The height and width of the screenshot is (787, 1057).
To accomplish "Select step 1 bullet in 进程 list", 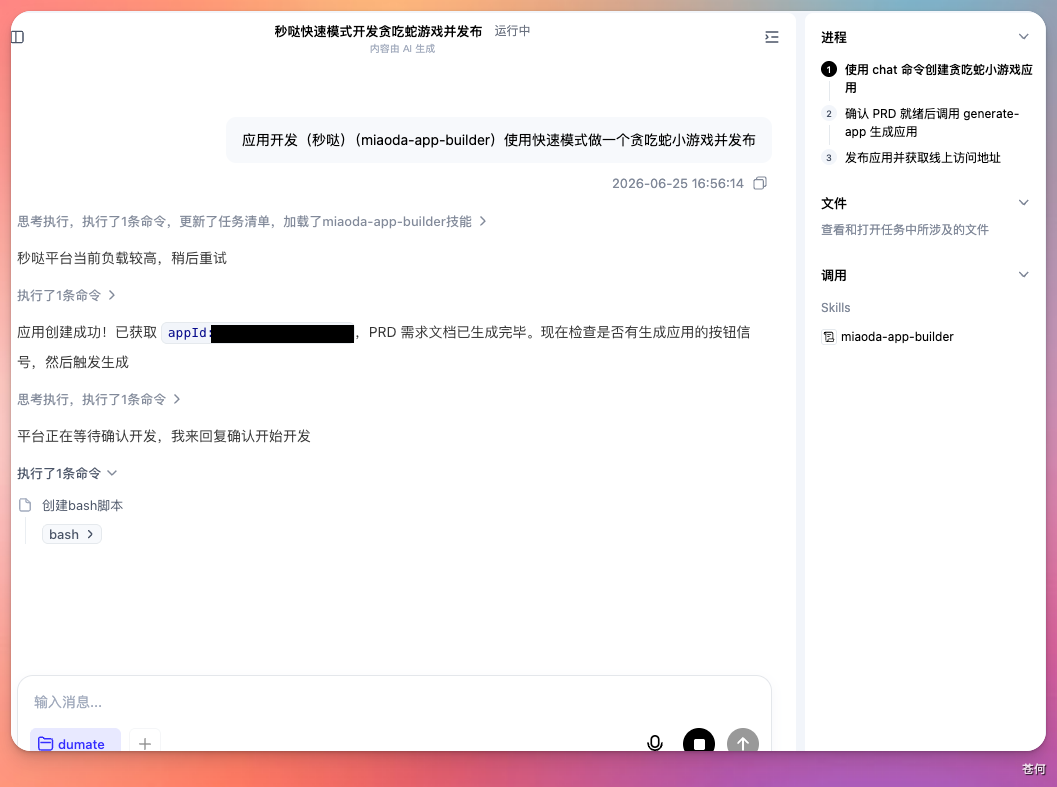I will (x=828, y=69).
